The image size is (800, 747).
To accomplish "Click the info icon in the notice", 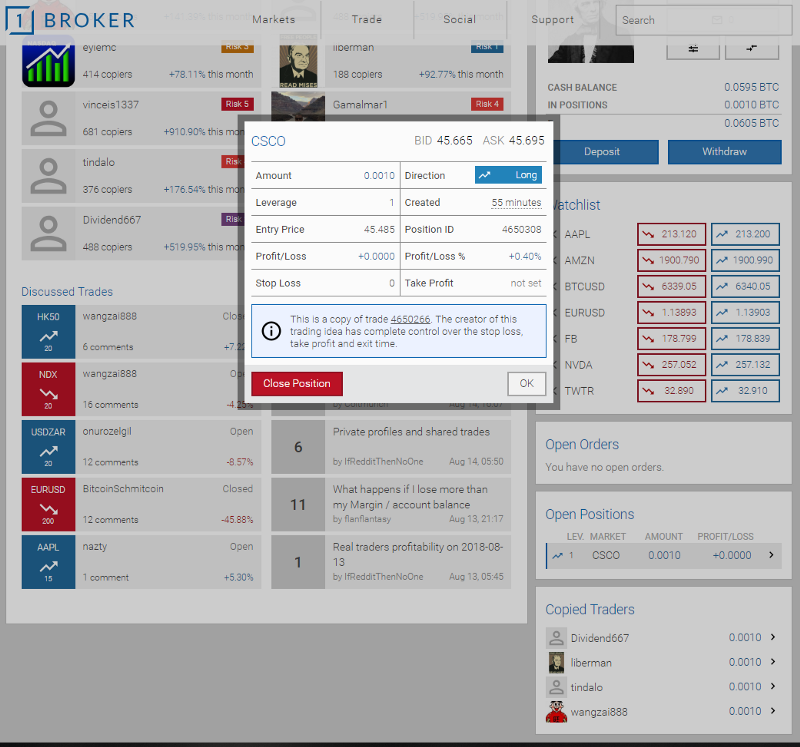I will click(271, 331).
